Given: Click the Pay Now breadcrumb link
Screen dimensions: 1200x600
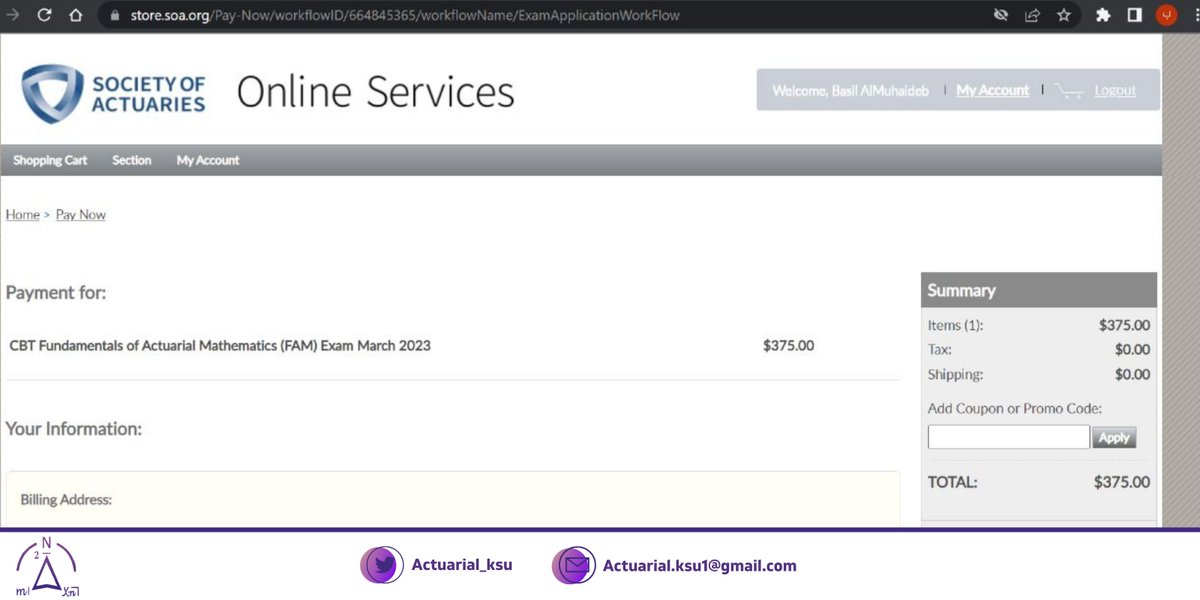Looking at the screenshot, I should [x=81, y=215].
